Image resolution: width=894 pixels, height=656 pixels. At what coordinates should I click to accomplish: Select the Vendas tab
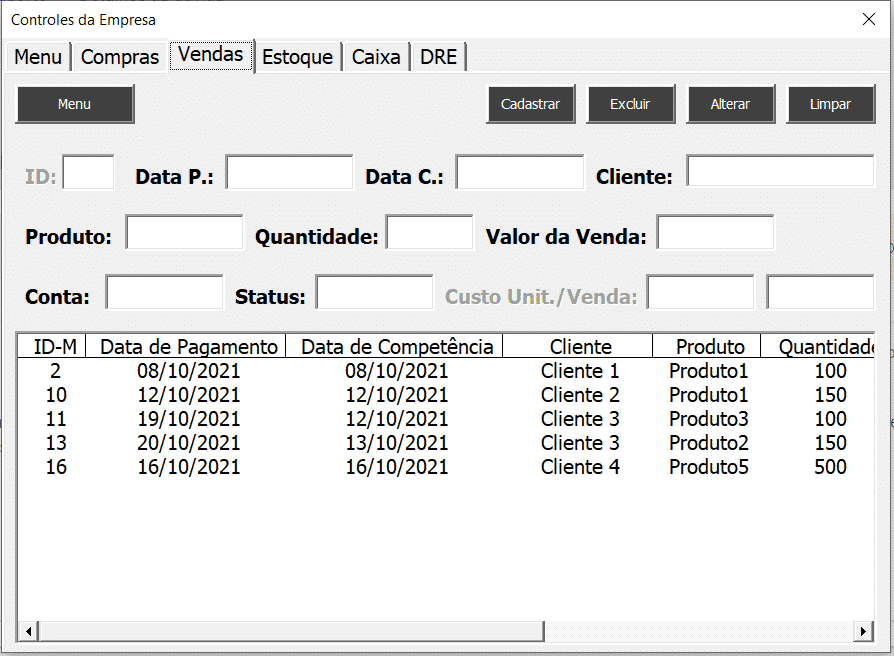211,55
